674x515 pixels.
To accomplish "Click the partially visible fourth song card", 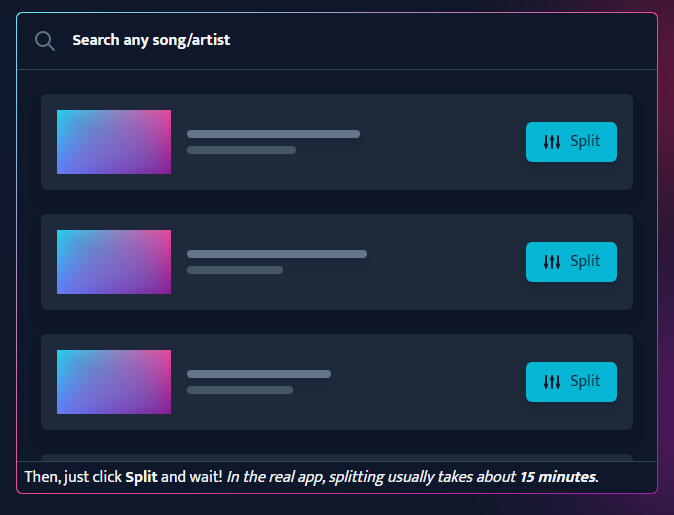I will [336, 457].
